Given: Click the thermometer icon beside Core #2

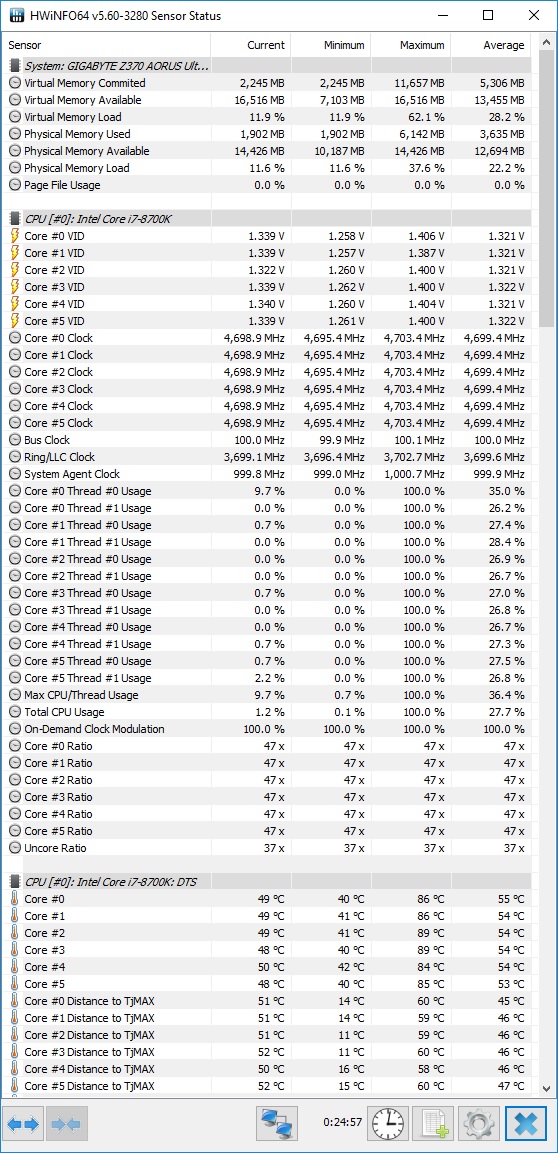Looking at the screenshot, I should 15,933.
